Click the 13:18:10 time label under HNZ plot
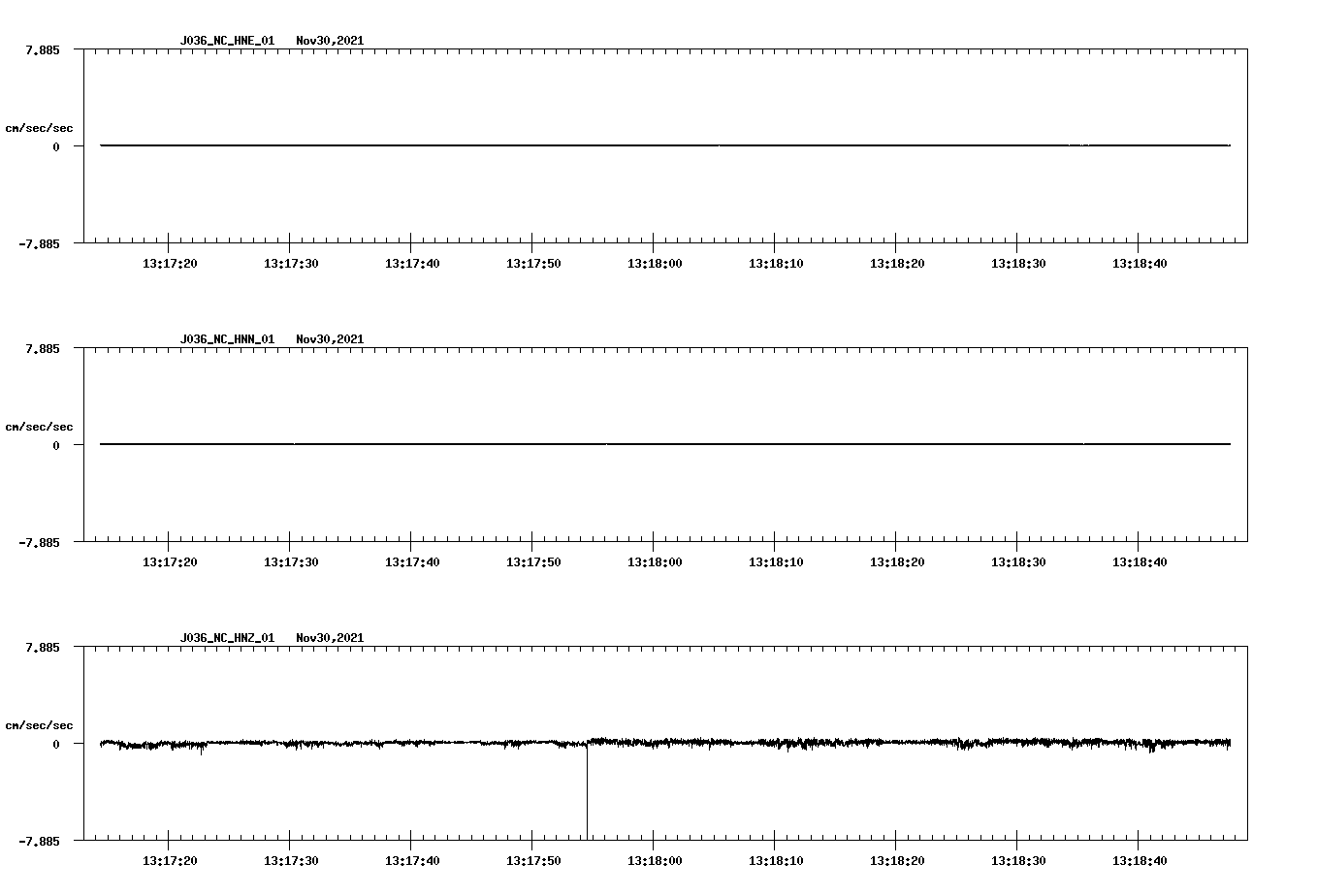The height and width of the screenshot is (896, 1317). 776,861
